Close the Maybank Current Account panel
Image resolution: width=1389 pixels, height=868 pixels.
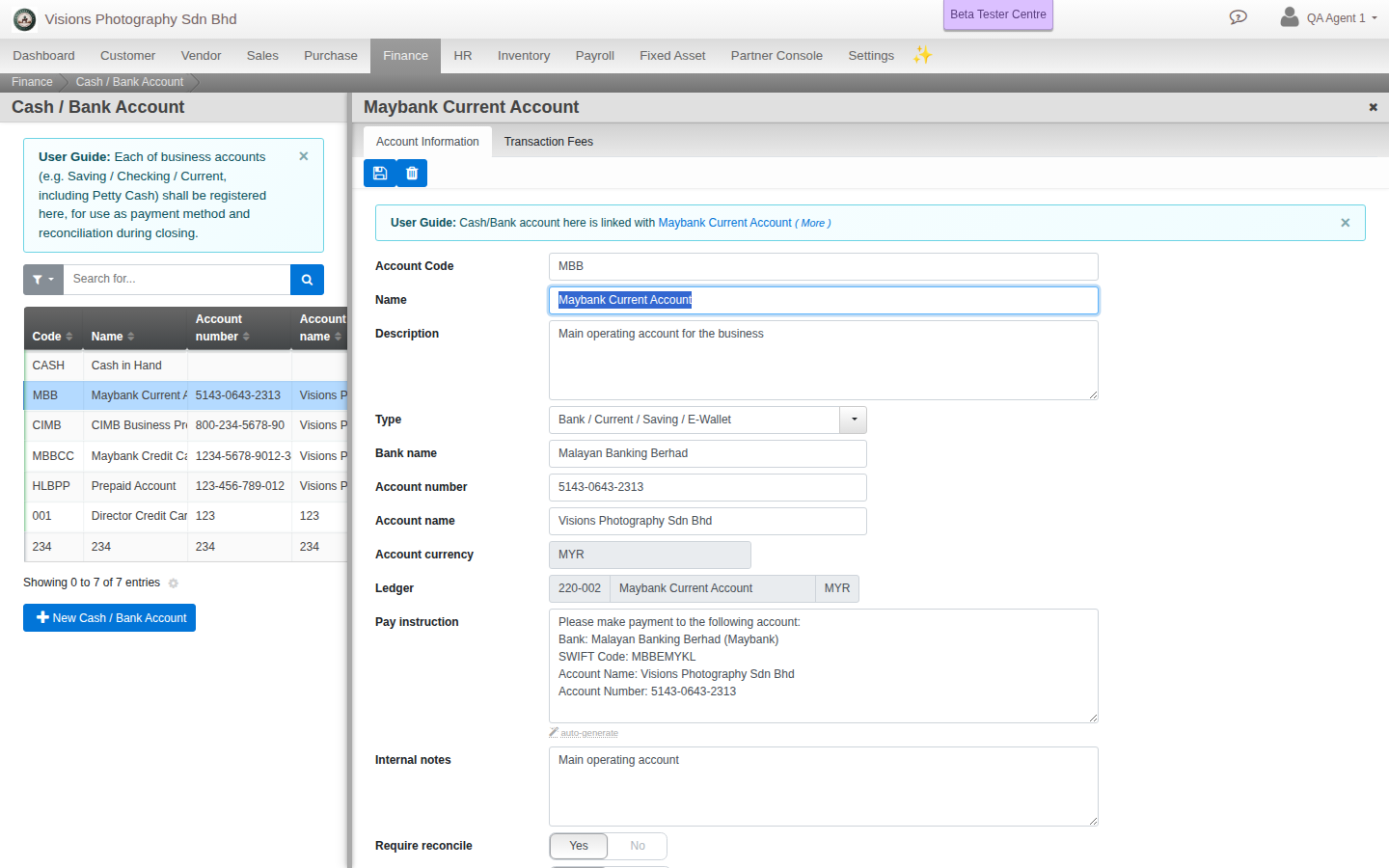(1373, 107)
